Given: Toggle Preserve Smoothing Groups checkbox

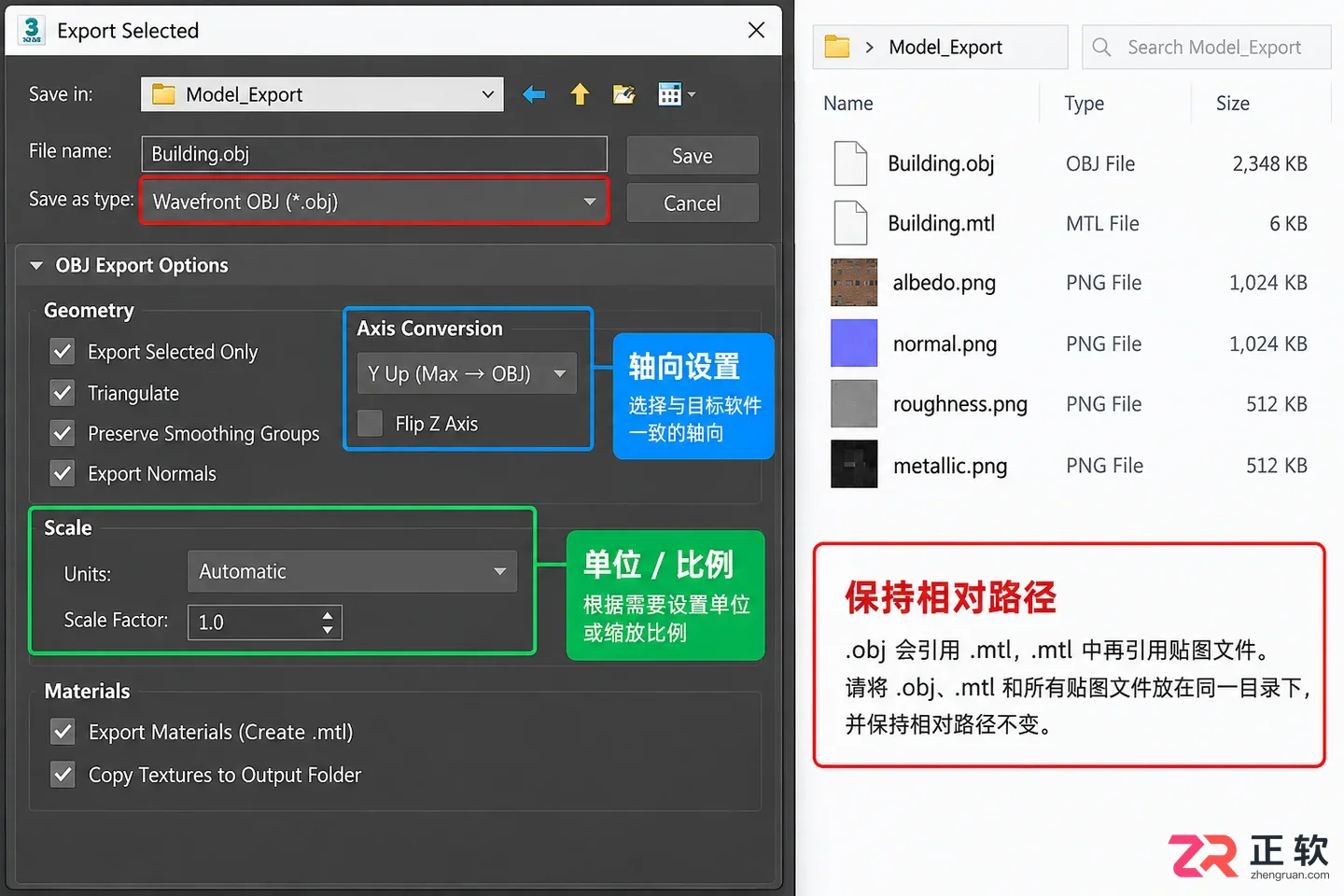Looking at the screenshot, I should click(63, 433).
